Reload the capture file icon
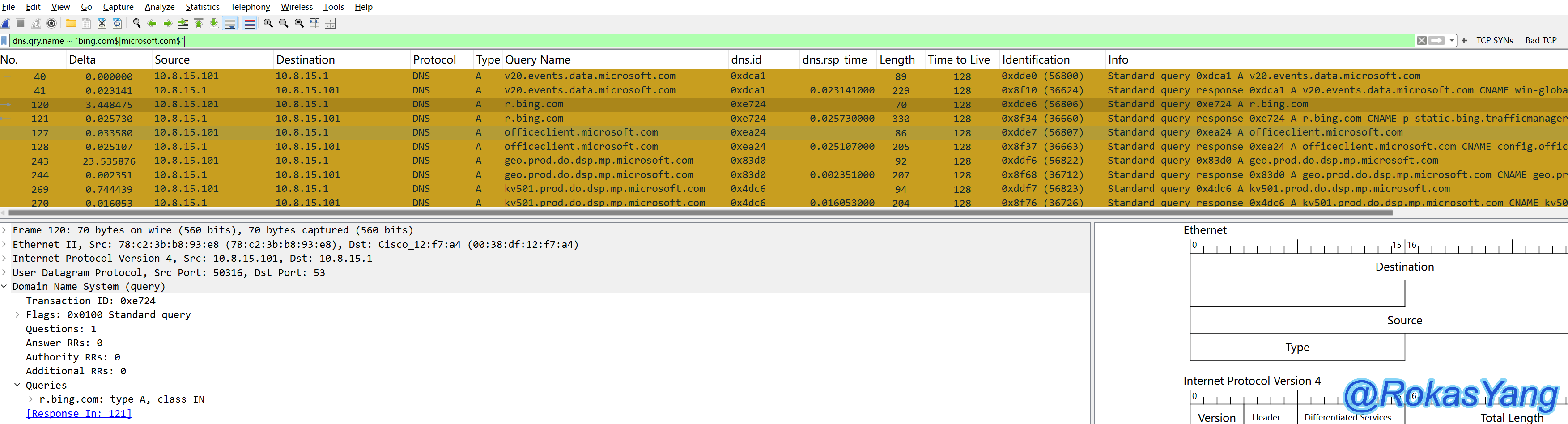Viewport: 1568px width, 424px height. pyautogui.click(x=118, y=23)
